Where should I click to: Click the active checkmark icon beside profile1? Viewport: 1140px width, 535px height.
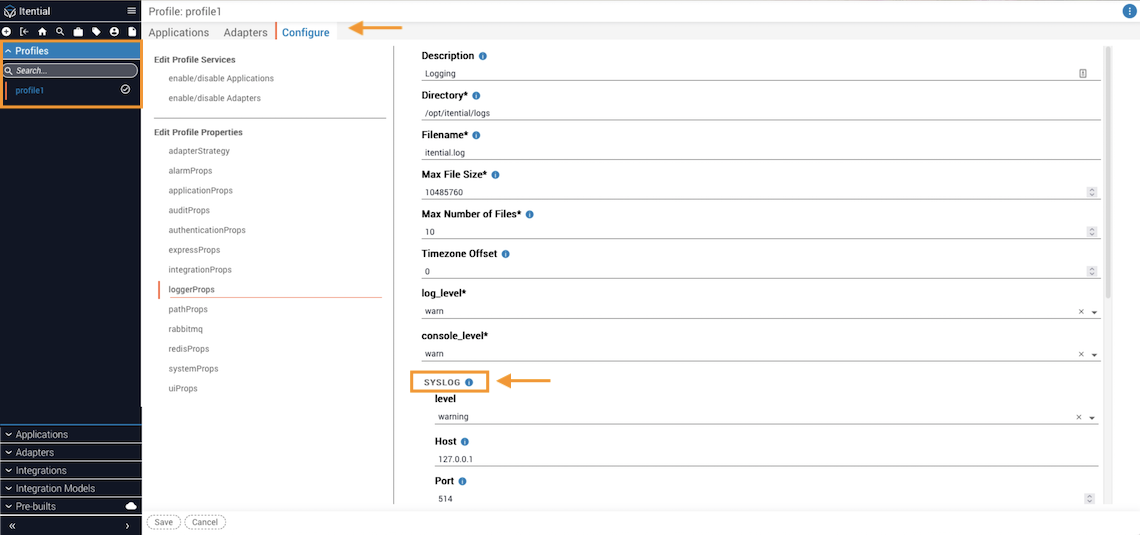[125, 89]
